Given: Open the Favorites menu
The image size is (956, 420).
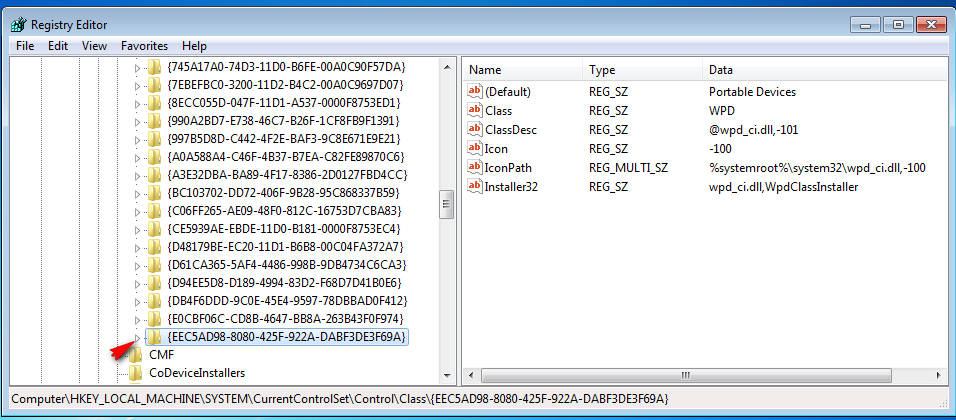Looking at the screenshot, I should (x=144, y=46).
